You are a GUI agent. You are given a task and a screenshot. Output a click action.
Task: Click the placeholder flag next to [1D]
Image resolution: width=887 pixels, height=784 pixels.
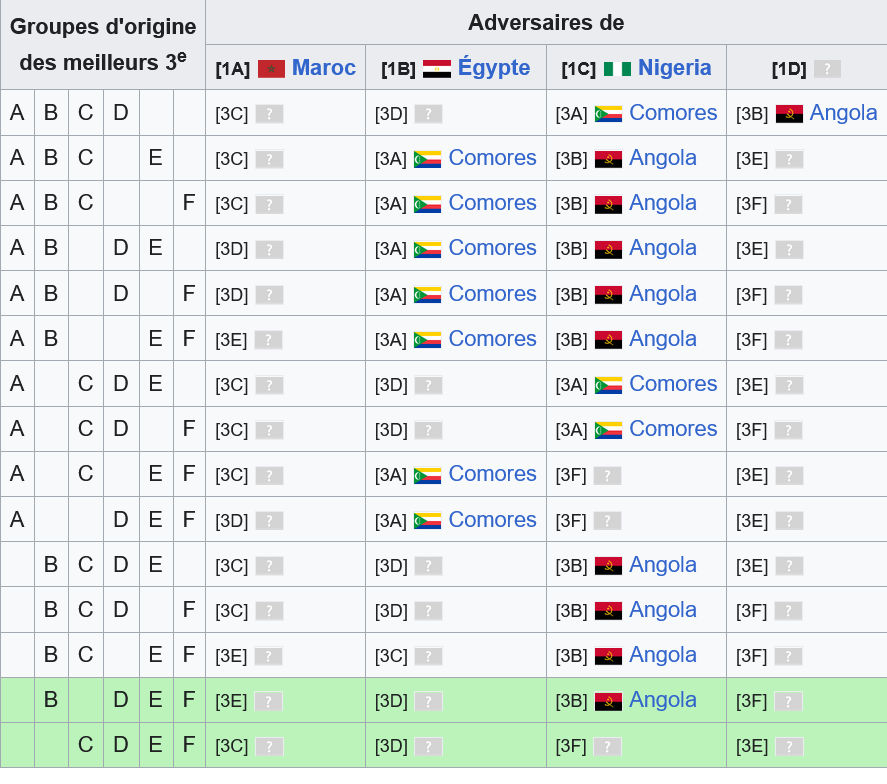coord(827,69)
